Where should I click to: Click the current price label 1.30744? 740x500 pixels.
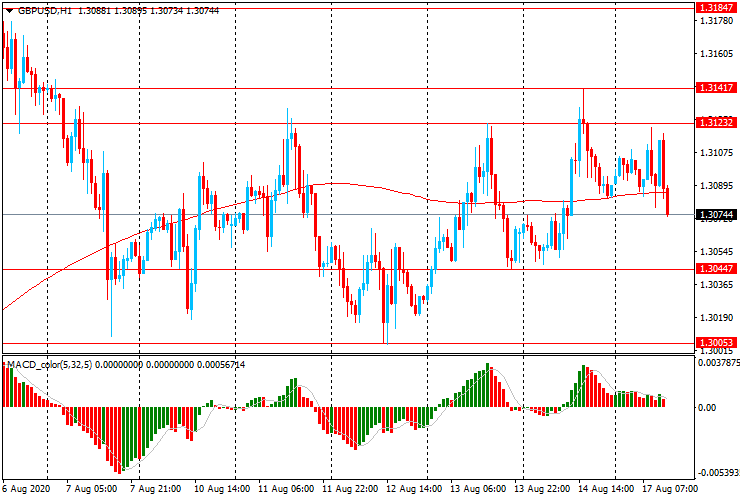(716, 215)
